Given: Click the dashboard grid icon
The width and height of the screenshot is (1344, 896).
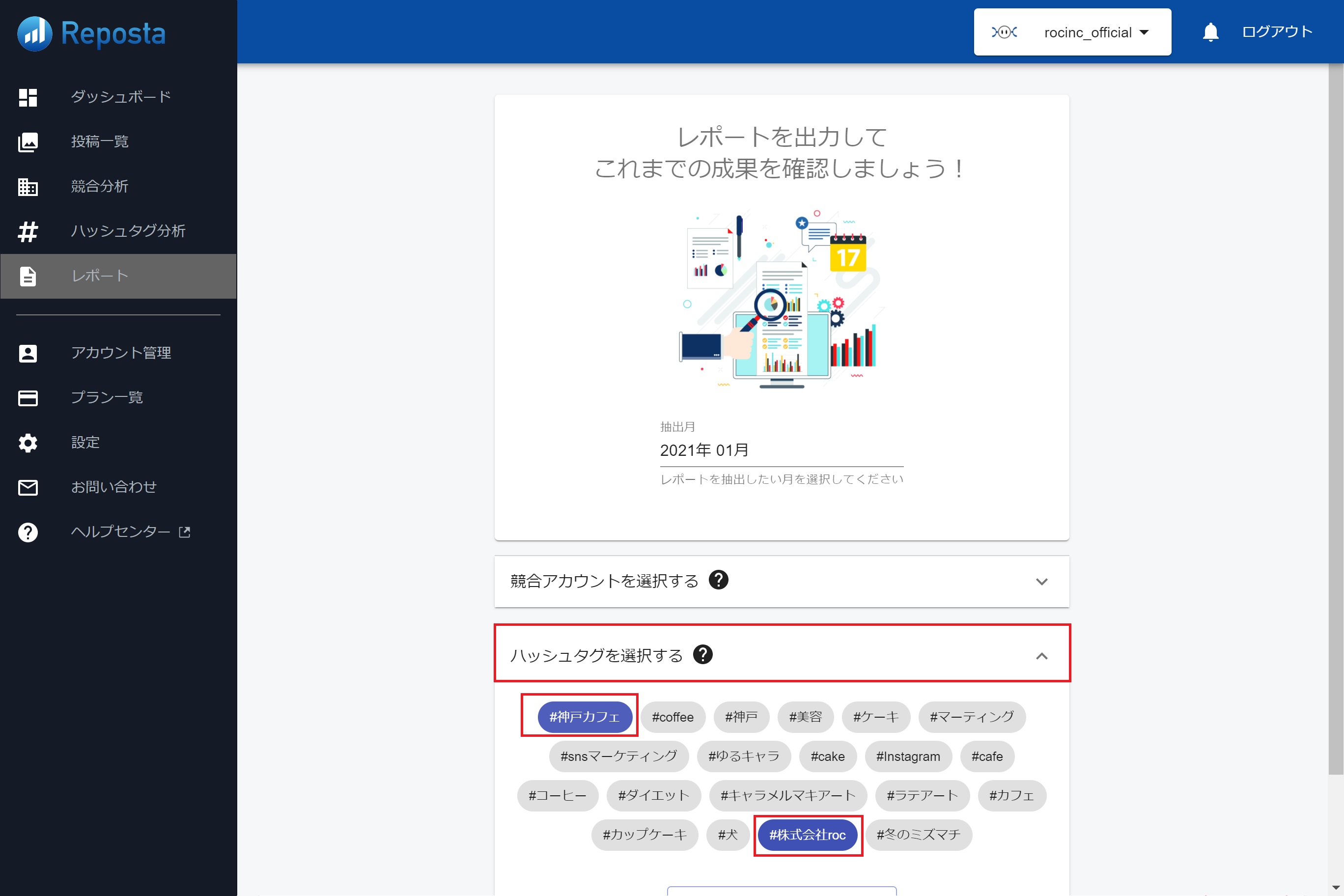Looking at the screenshot, I should click(x=28, y=97).
